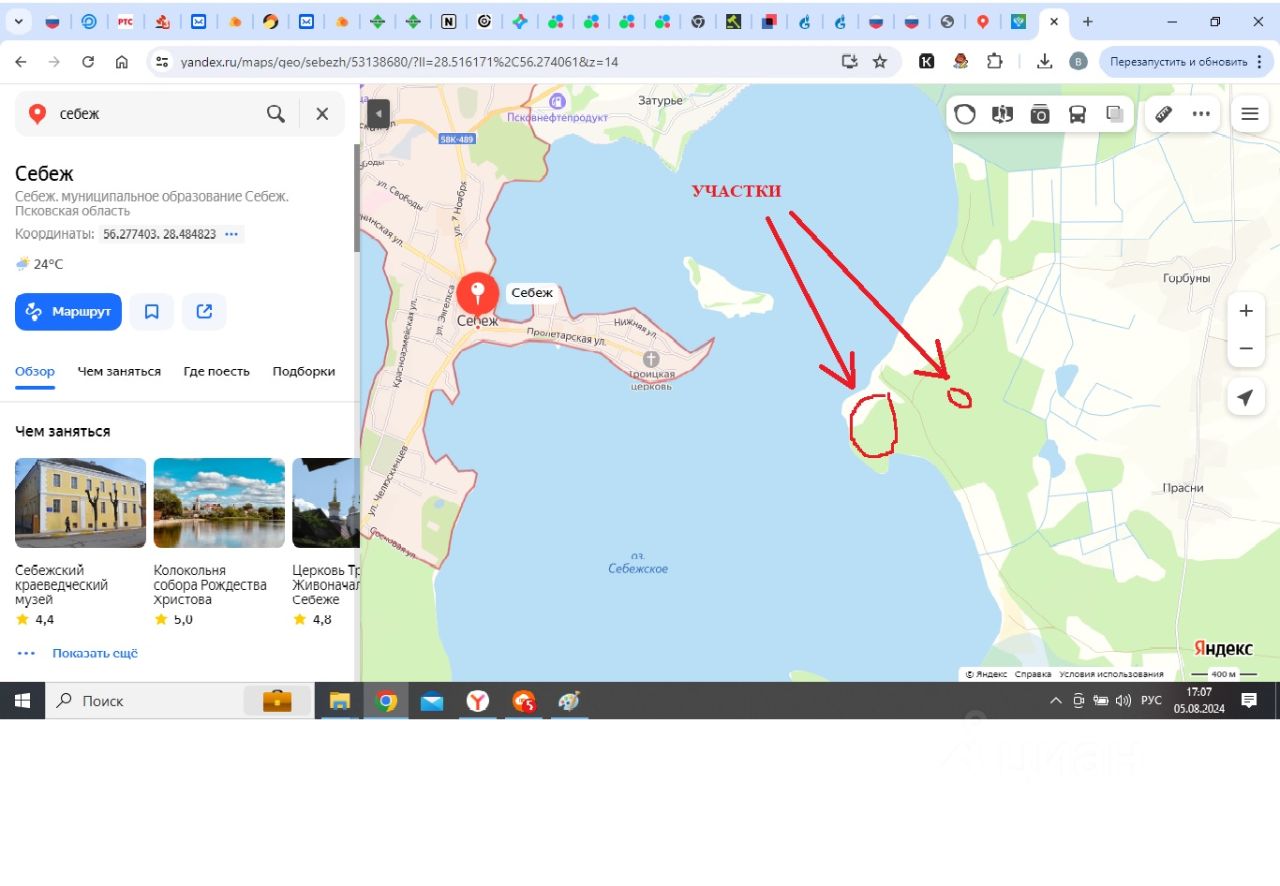Enable public transport bus layer
1280x886 pixels.
1077,114
